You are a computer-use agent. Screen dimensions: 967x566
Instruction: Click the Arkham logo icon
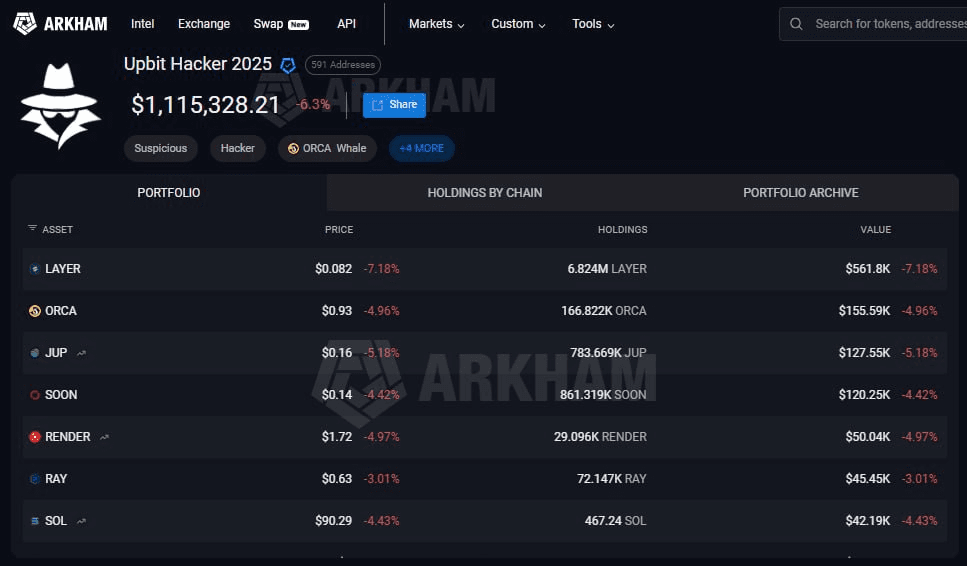pyautogui.click(x=25, y=23)
